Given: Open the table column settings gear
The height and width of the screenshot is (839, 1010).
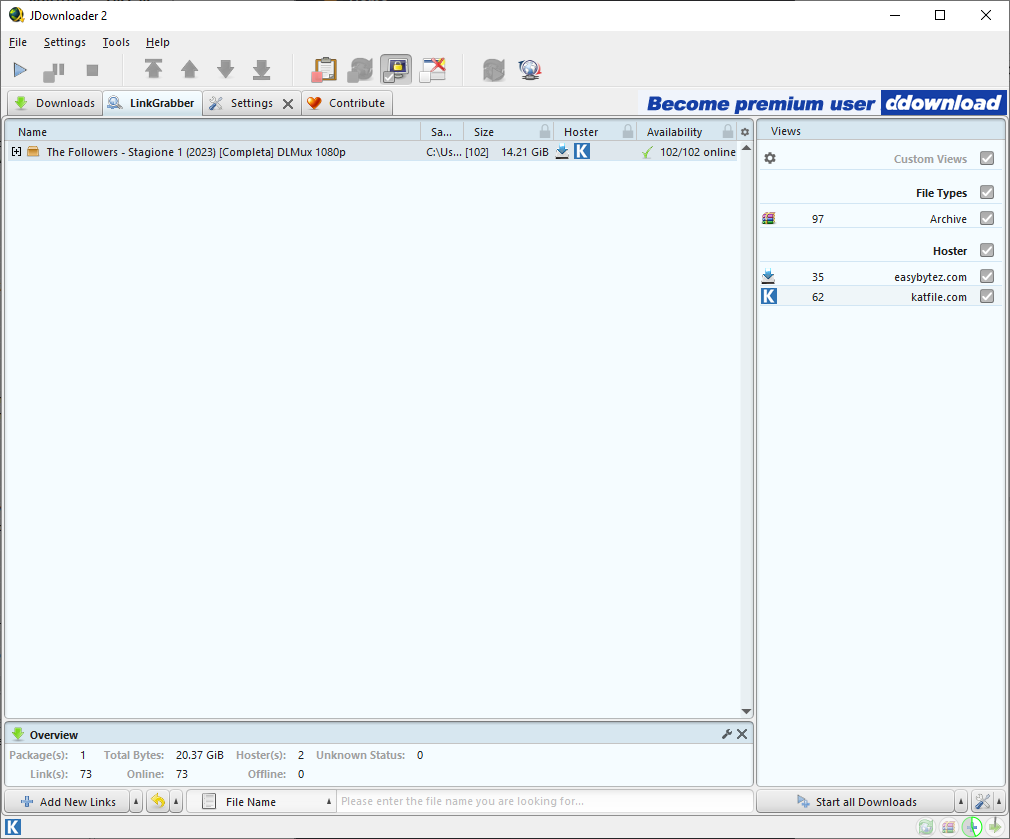Looking at the screenshot, I should (745, 132).
